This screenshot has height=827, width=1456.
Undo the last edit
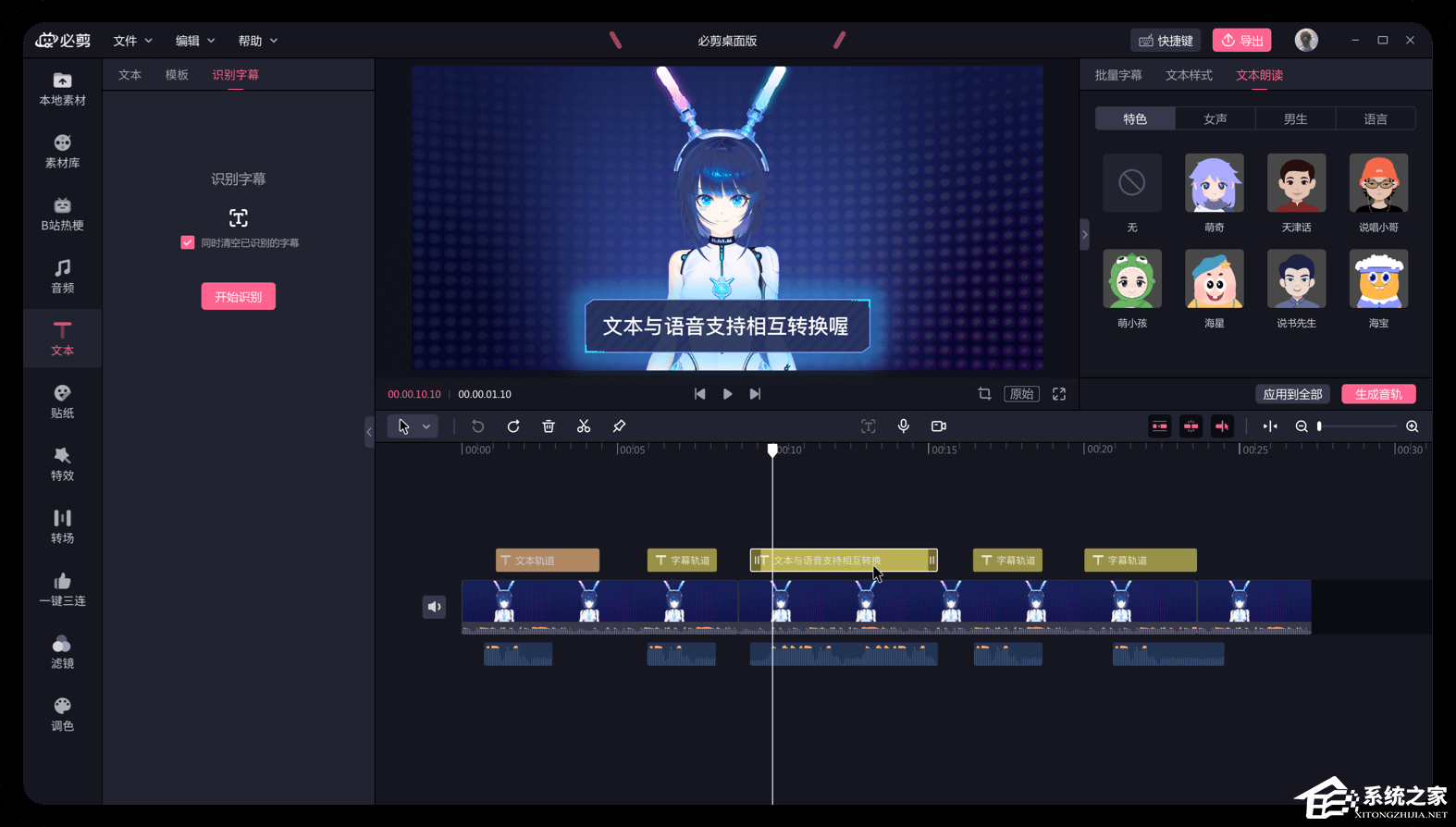477,426
